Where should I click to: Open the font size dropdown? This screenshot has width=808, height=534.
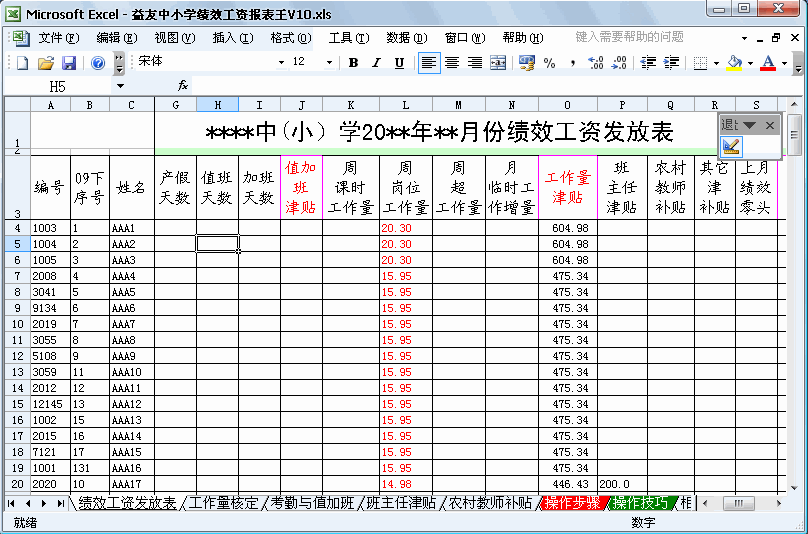tap(329, 62)
